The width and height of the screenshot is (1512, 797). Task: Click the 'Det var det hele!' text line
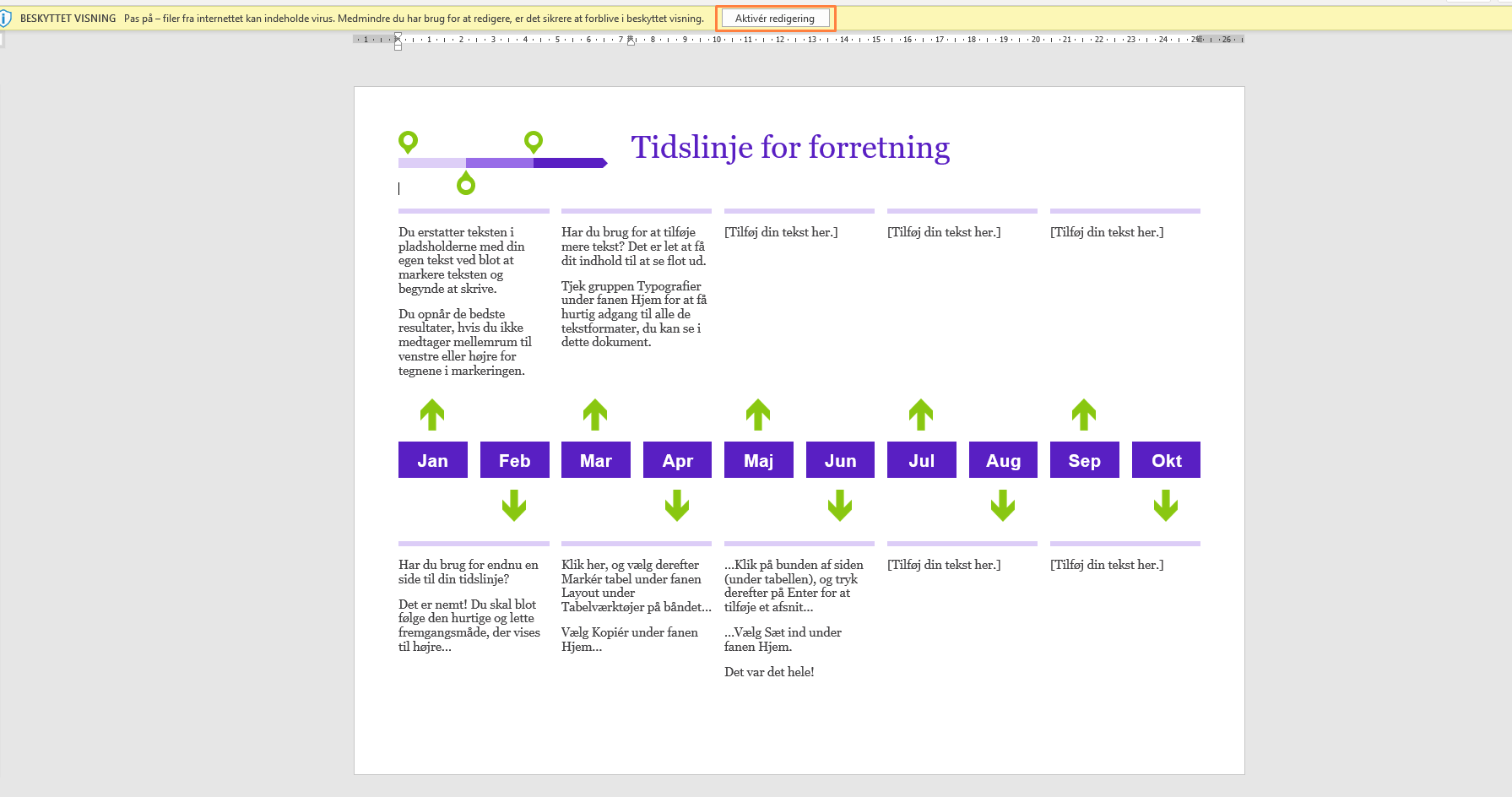point(769,672)
